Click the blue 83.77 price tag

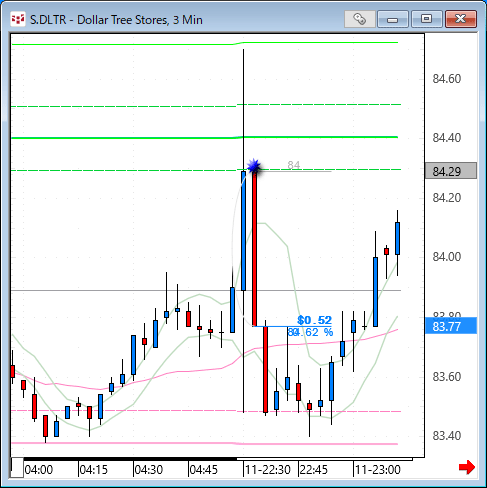click(451, 326)
